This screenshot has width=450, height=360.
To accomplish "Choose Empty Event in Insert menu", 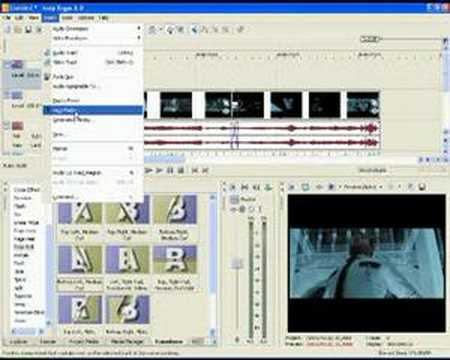I will [93, 100].
